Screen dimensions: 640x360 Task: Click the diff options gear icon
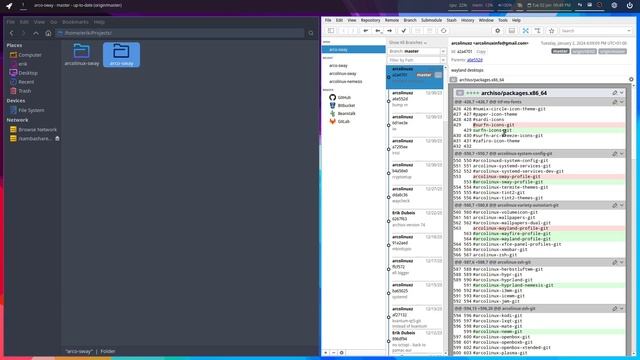(x=631, y=80)
